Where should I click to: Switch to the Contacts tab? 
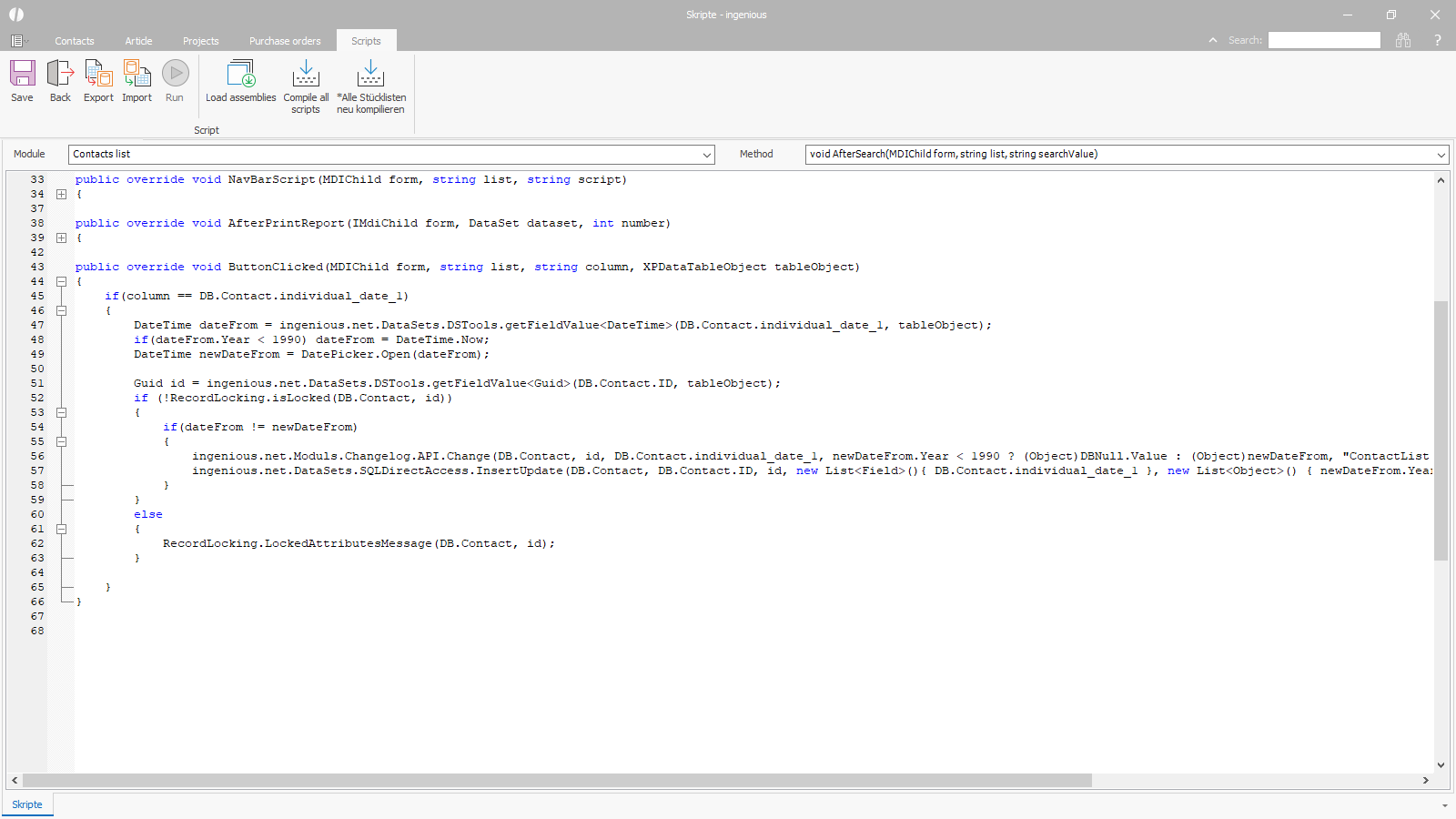tap(74, 41)
